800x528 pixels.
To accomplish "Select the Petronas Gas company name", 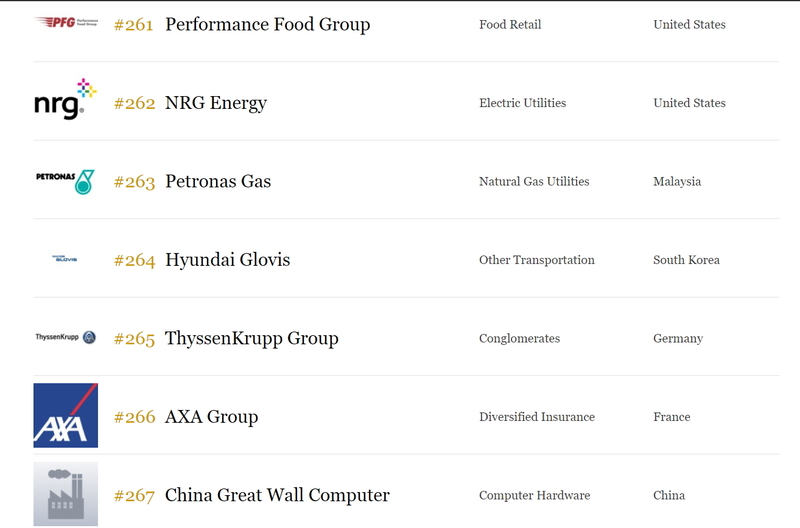I will (218, 182).
